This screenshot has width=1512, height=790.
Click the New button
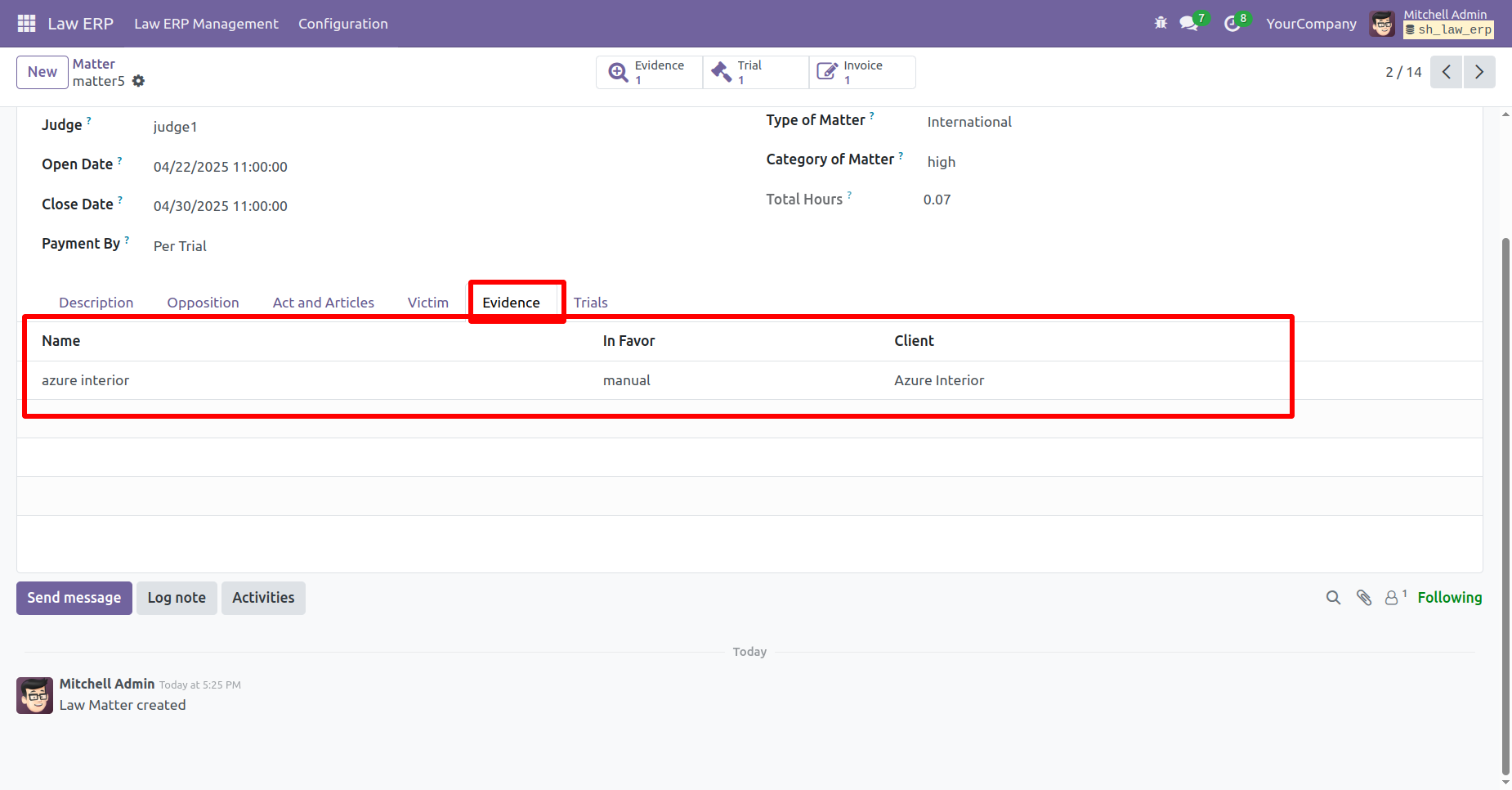(x=42, y=72)
